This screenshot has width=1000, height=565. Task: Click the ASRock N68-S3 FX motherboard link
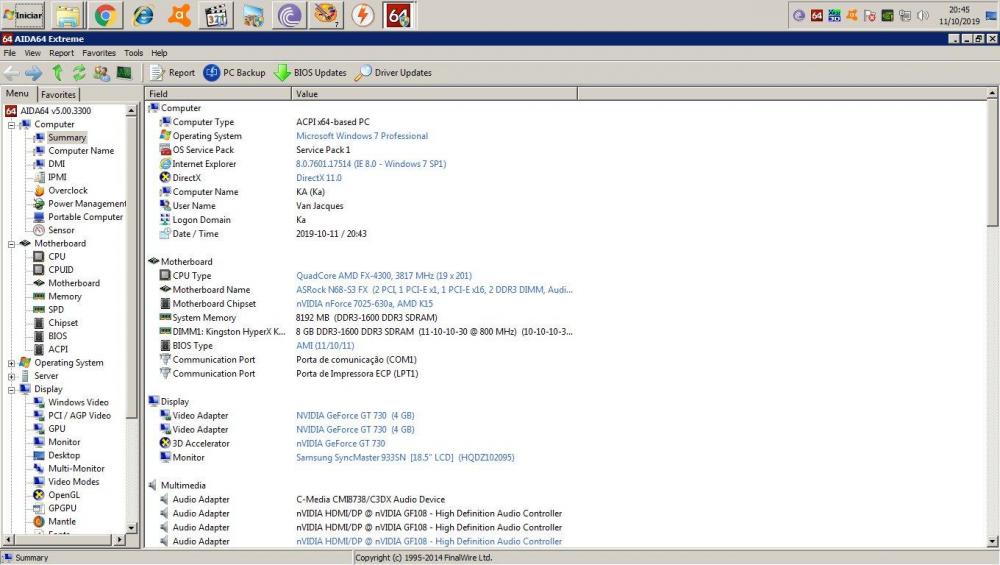coord(433,290)
